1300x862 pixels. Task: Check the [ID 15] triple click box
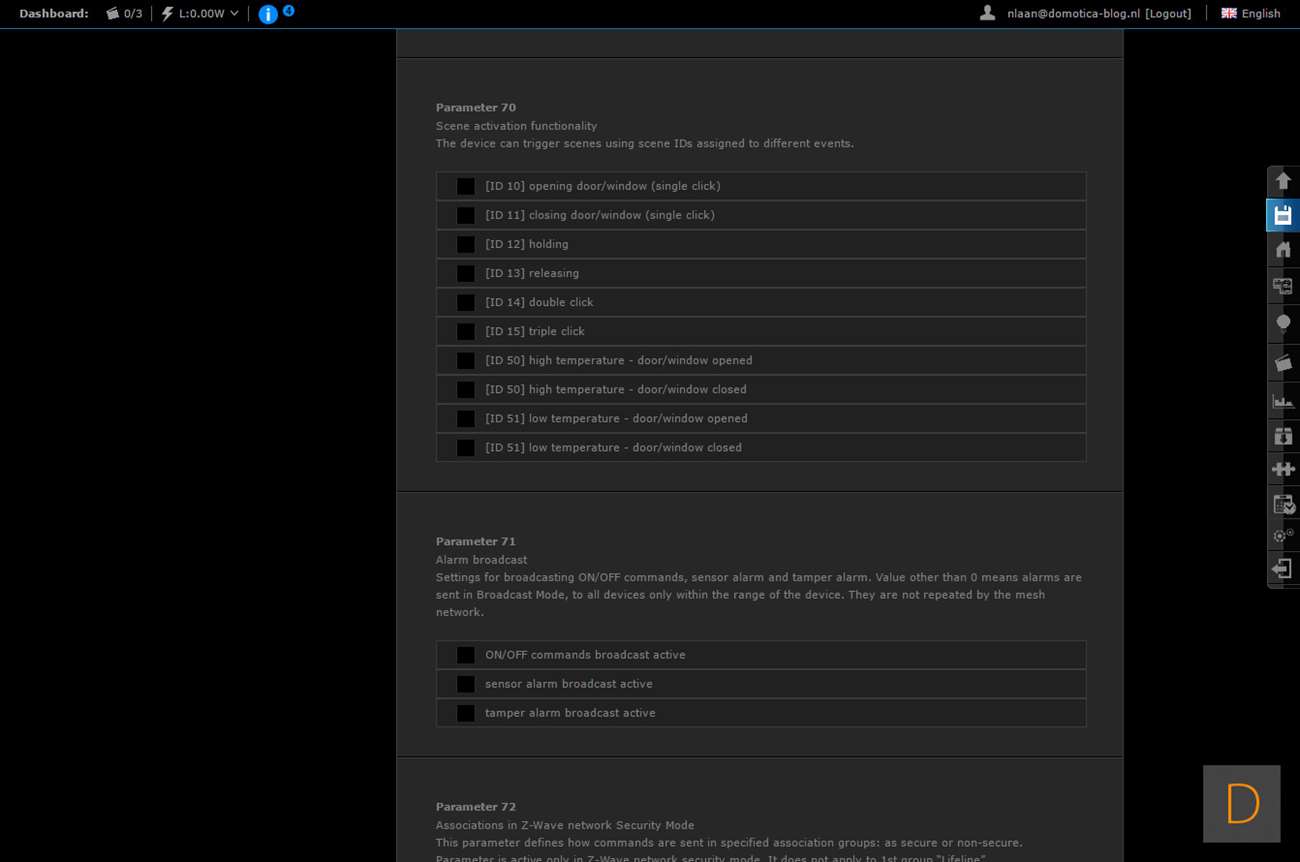click(466, 331)
